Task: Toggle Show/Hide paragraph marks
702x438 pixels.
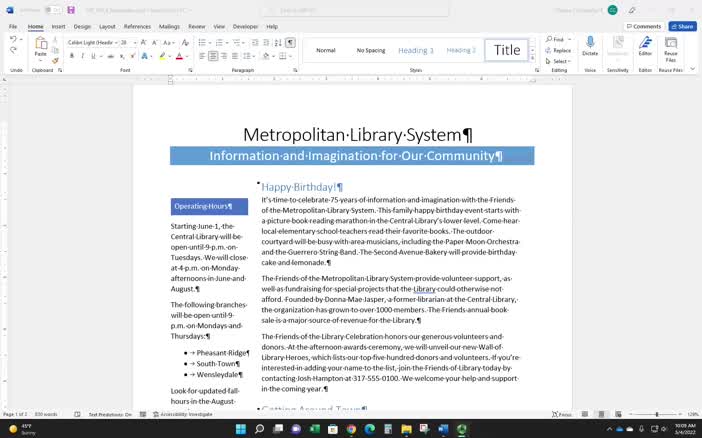Action: [290, 43]
